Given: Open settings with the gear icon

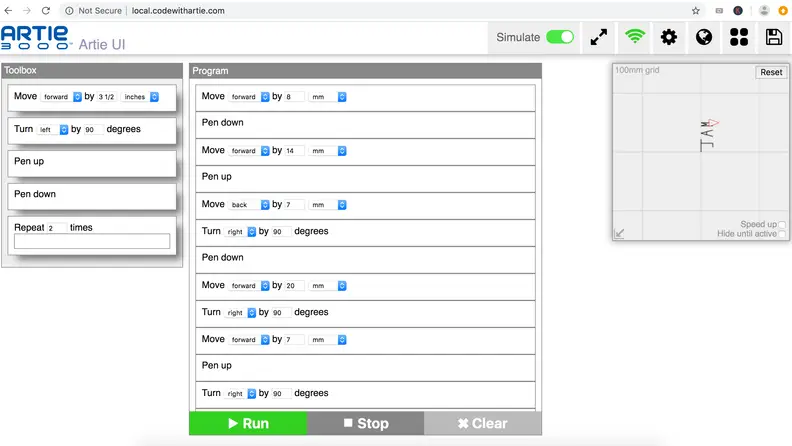Looking at the screenshot, I should [x=669, y=37].
